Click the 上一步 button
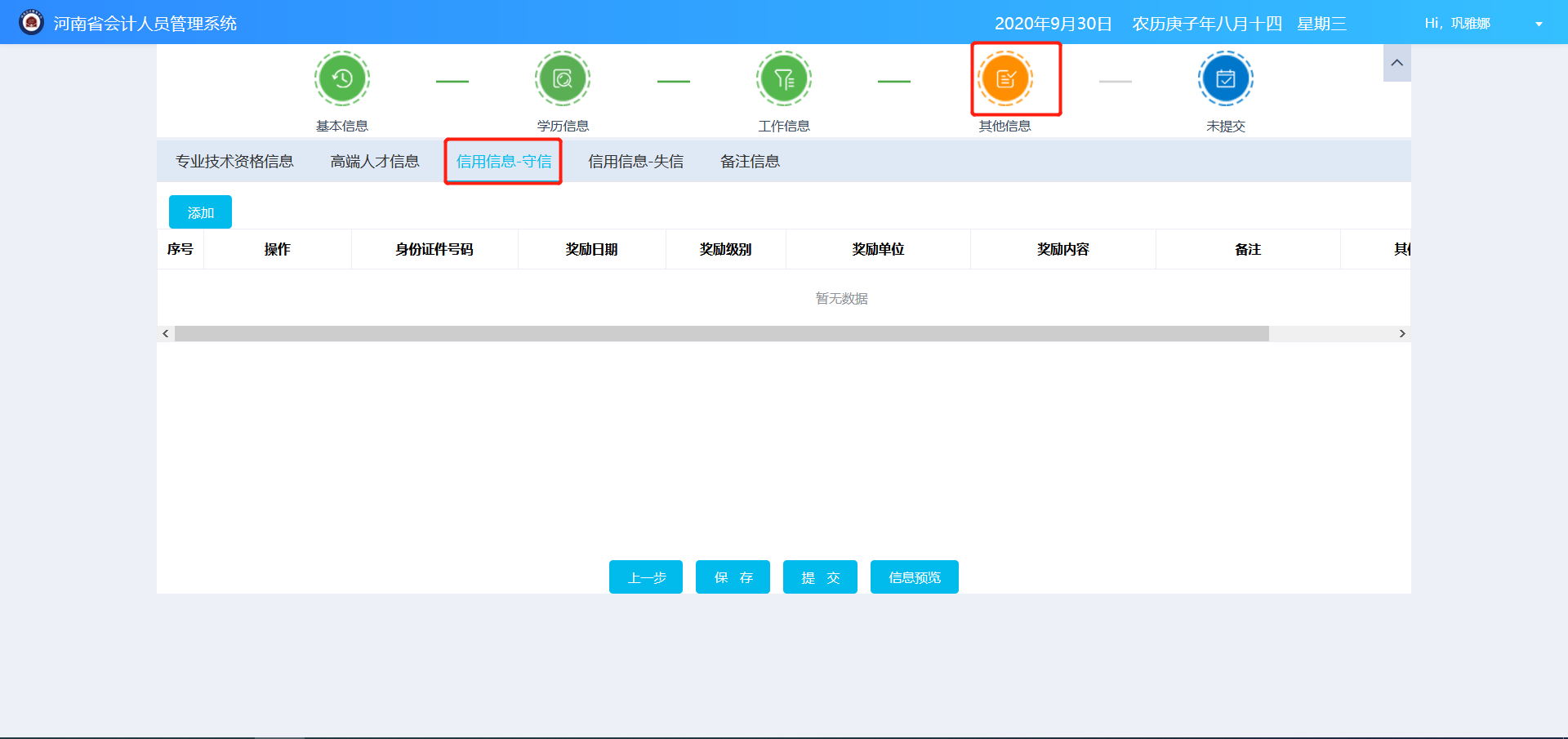 [x=645, y=577]
